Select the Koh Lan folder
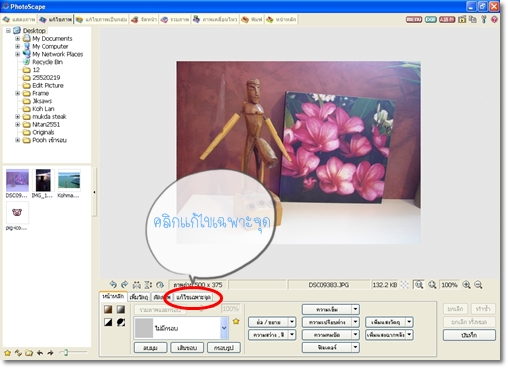The height and width of the screenshot is (368, 508). [x=43, y=109]
